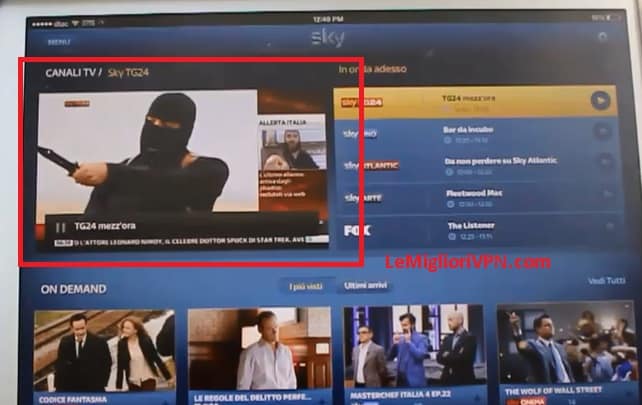Switch to 'I più visti' tab
Viewport: 642px width, 405px height.
tap(306, 287)
